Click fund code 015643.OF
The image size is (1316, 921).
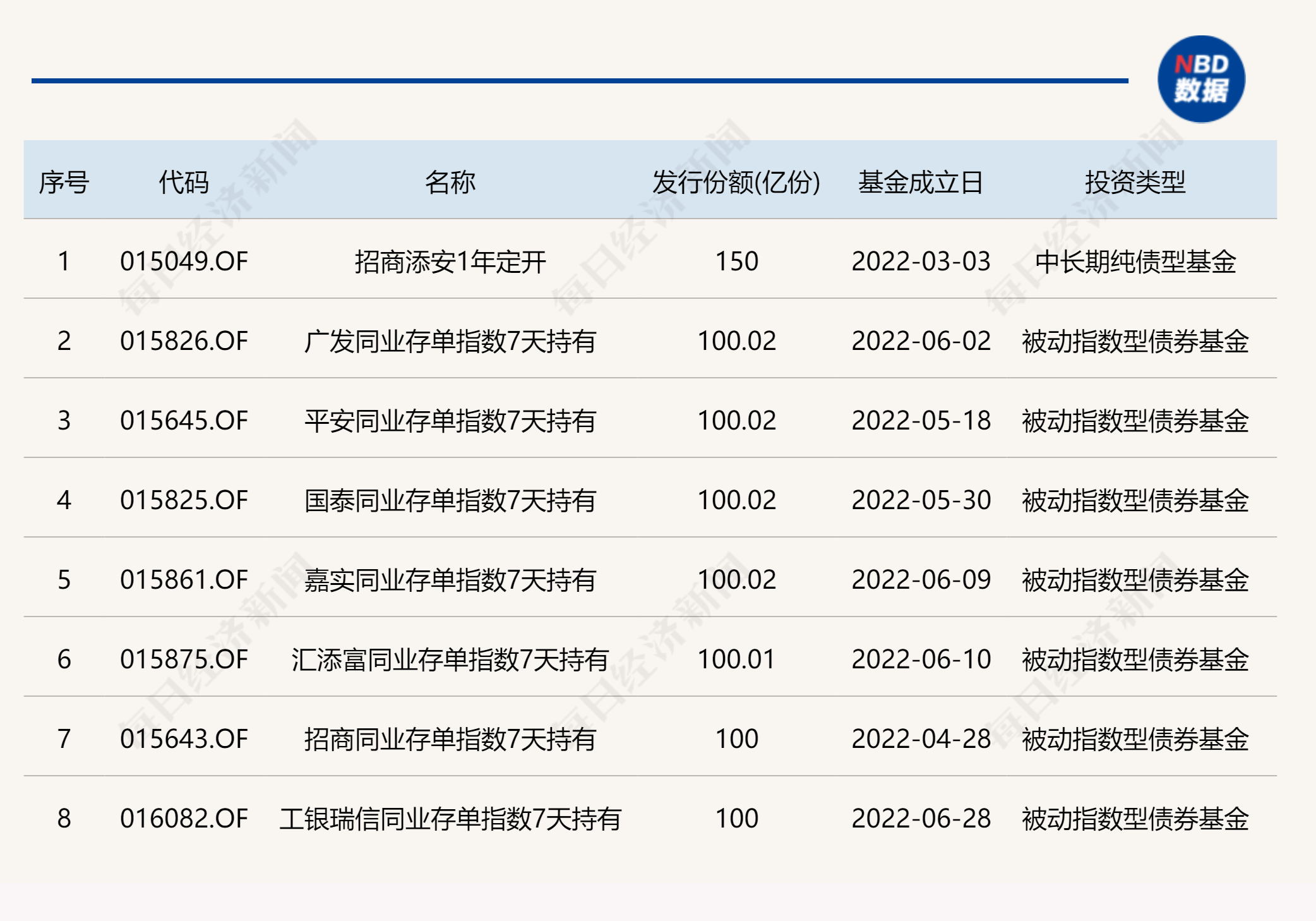click(184, 739)
